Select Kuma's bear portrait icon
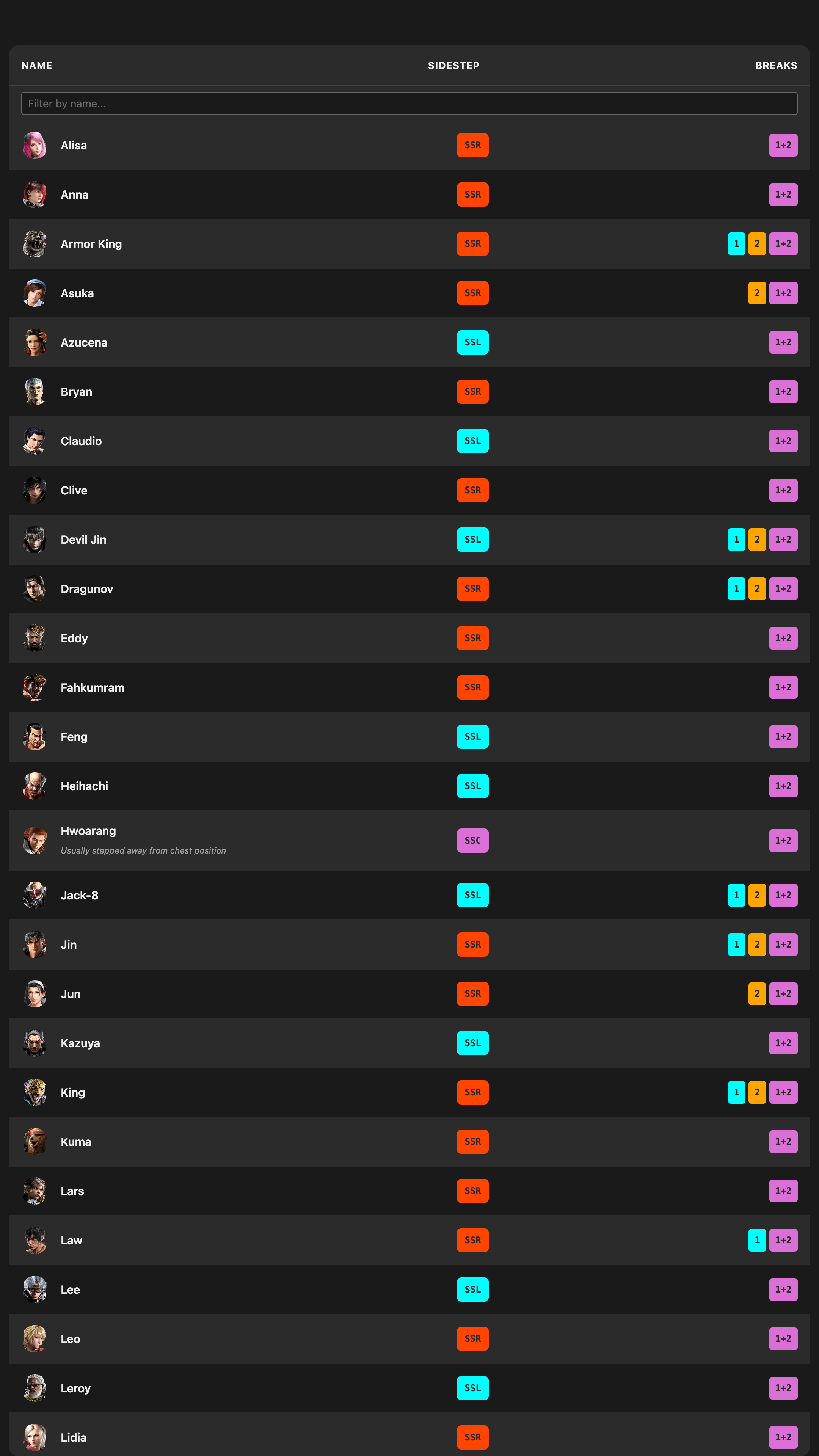The image size is (819, 1456). point(35,1142)
